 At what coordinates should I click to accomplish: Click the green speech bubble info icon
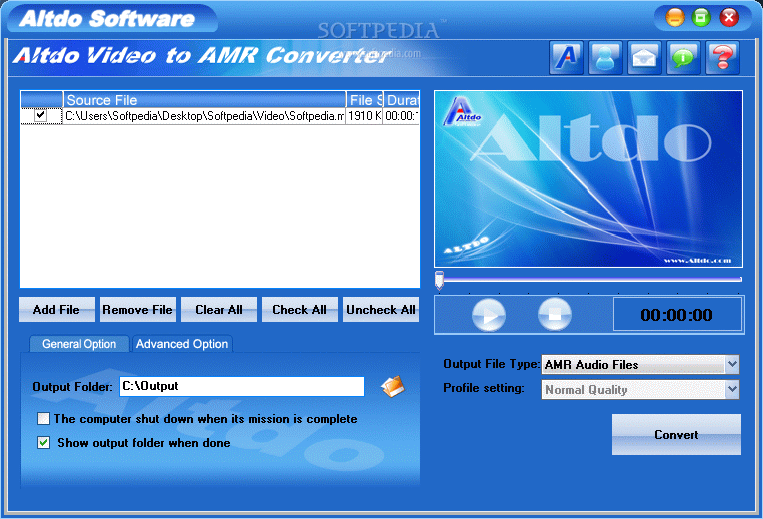(x=683, y=58)
